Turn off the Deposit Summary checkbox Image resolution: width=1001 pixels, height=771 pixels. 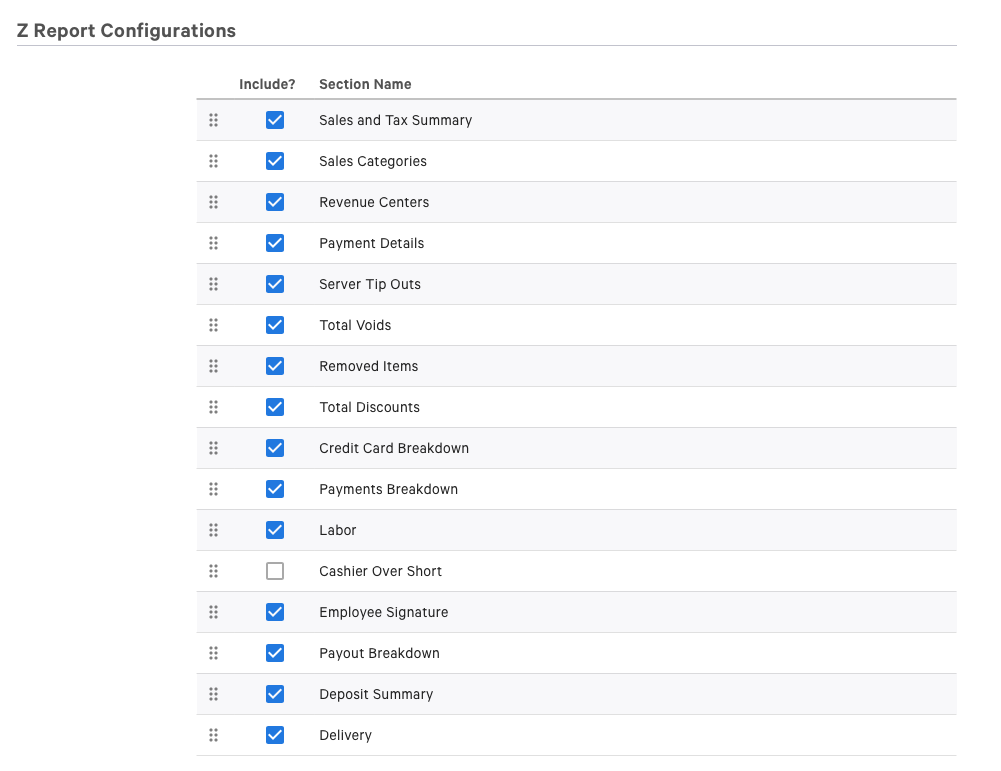(x=275, y=694)
